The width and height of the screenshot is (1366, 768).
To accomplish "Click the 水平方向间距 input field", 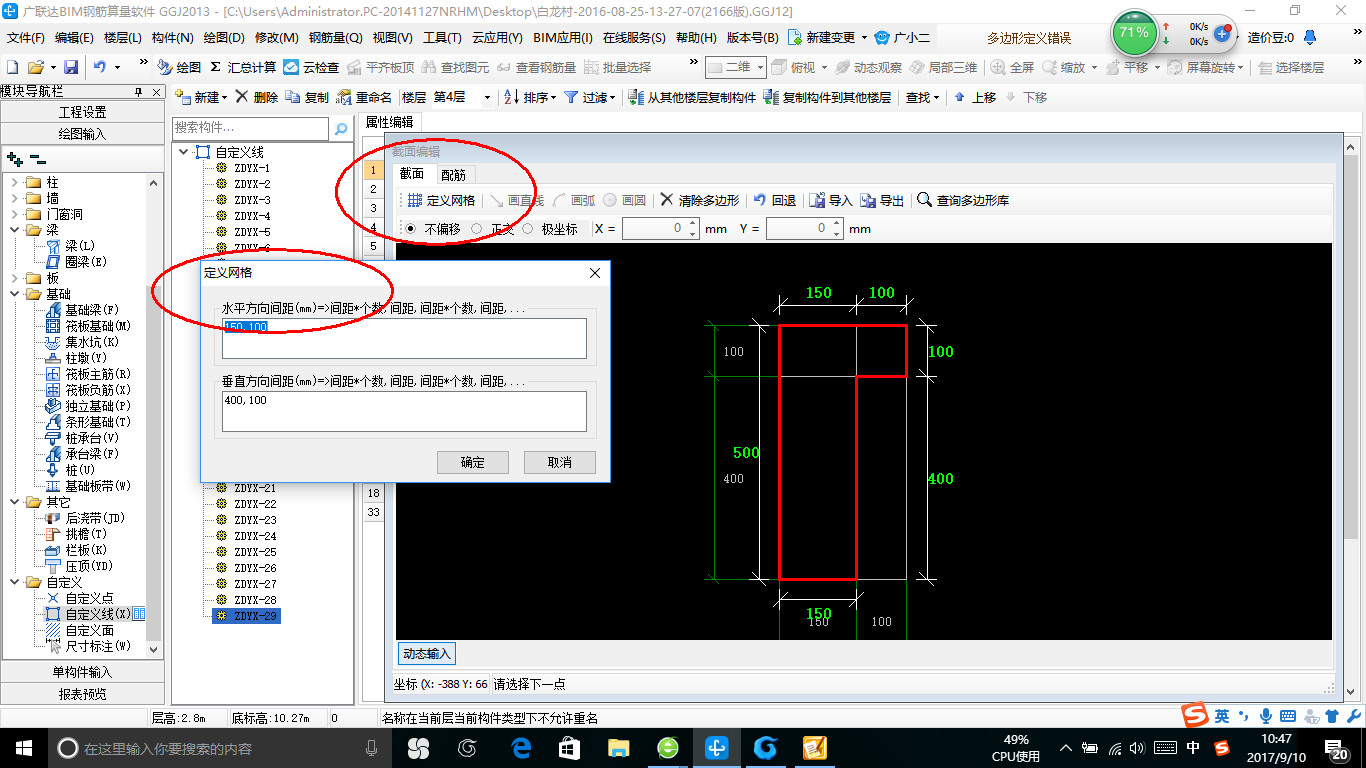I will 404,339.
